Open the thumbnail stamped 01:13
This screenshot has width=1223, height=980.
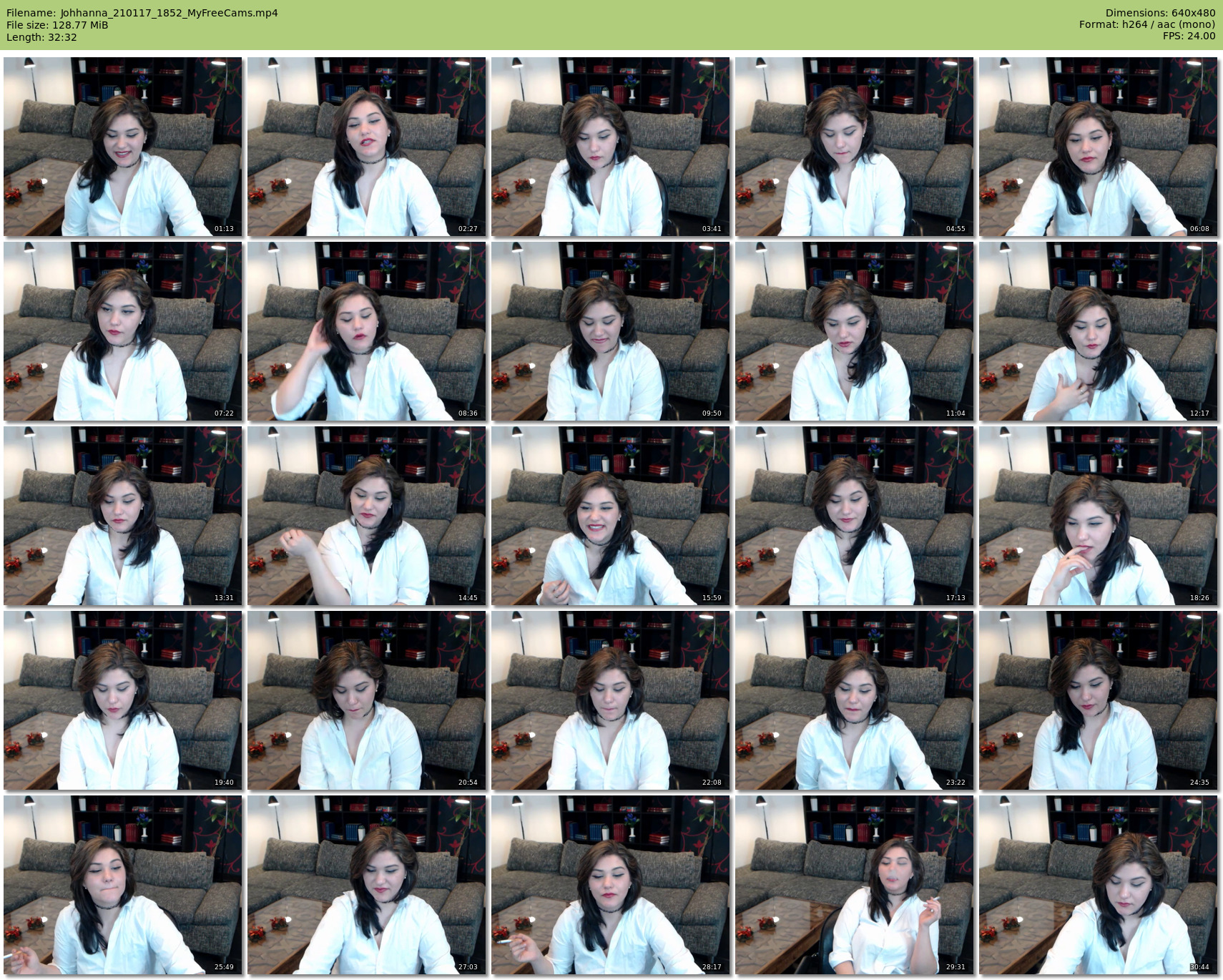pos(122,147)
